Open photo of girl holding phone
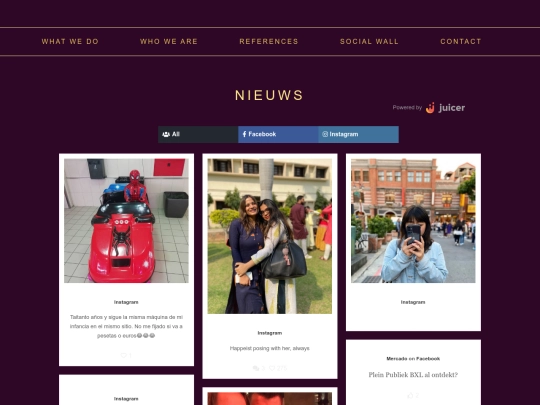The height and width of the screenshot is (405, 540). tap(413, 221)
